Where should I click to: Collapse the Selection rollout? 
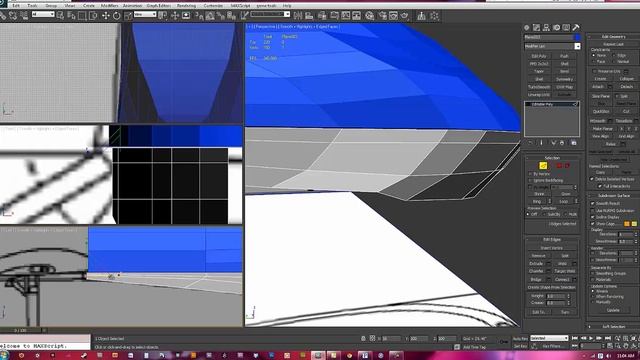click(x=552, y=158)
